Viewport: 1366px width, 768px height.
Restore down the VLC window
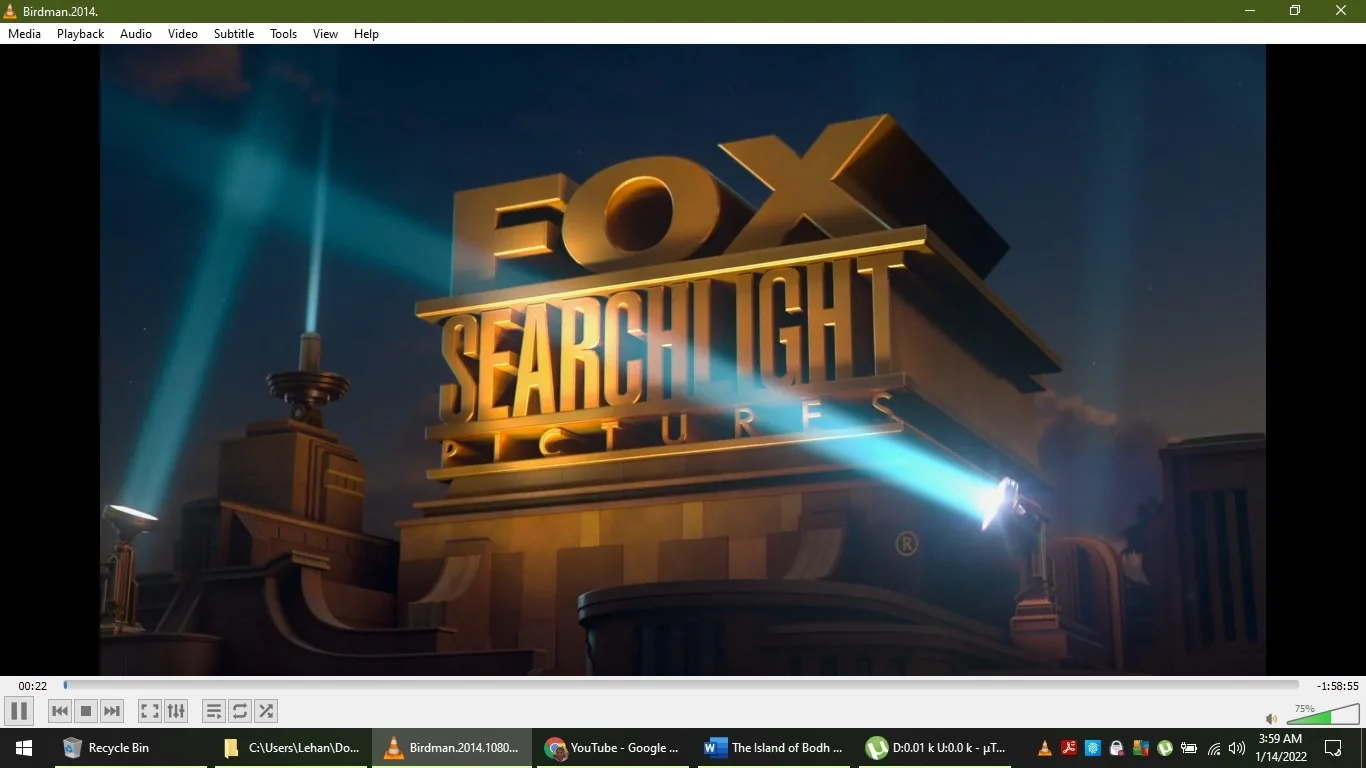pyautogui.click(x=1295, y=11)
